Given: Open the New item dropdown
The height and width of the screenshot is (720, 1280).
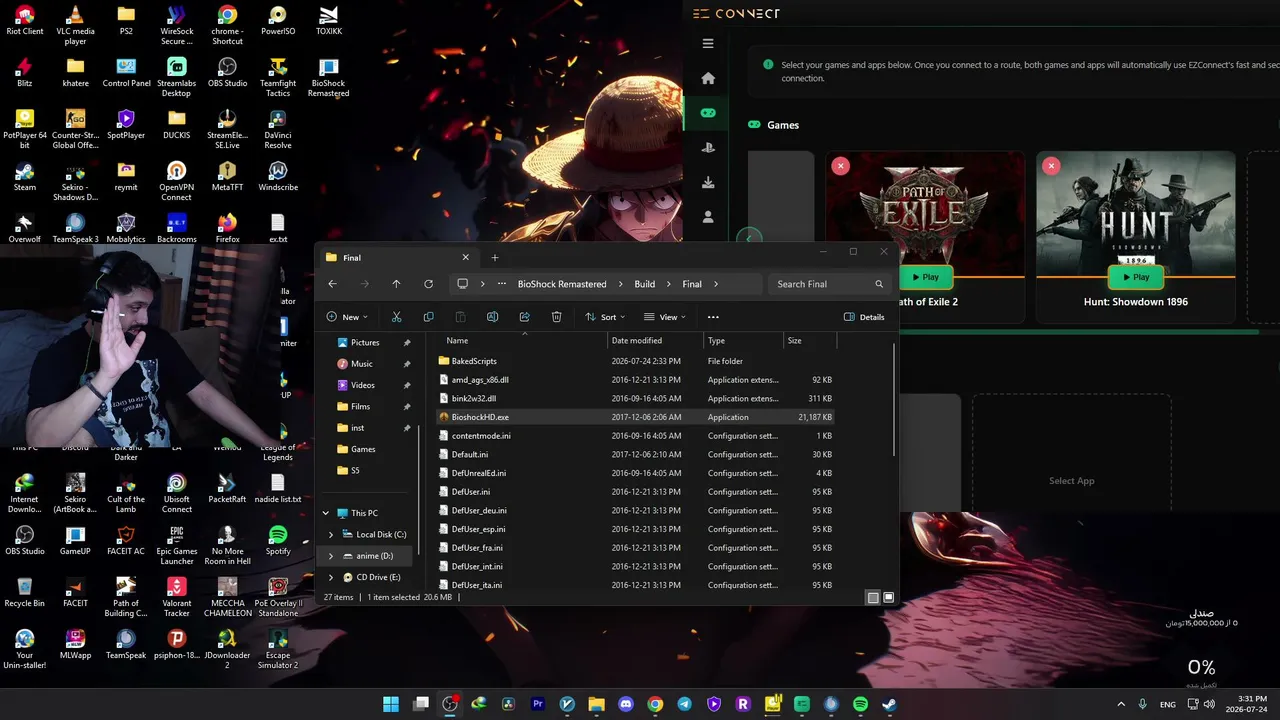Looking at the screenshot, I should click(x=347, y=317).
